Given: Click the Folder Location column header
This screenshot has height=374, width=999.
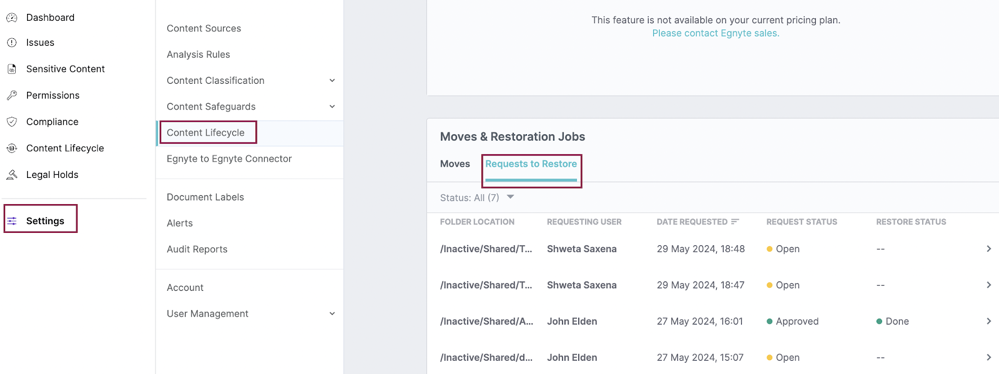Looking at the screenshot, I should click(477, 222).
